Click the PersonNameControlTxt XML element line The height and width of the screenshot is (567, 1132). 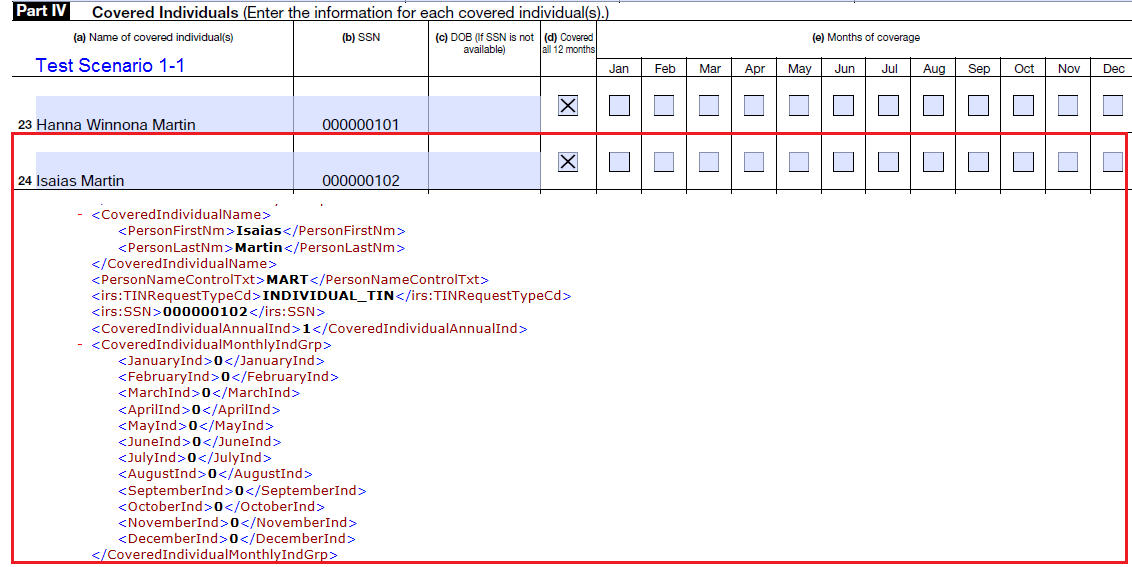pyautogui.click(x=290, y=280)
